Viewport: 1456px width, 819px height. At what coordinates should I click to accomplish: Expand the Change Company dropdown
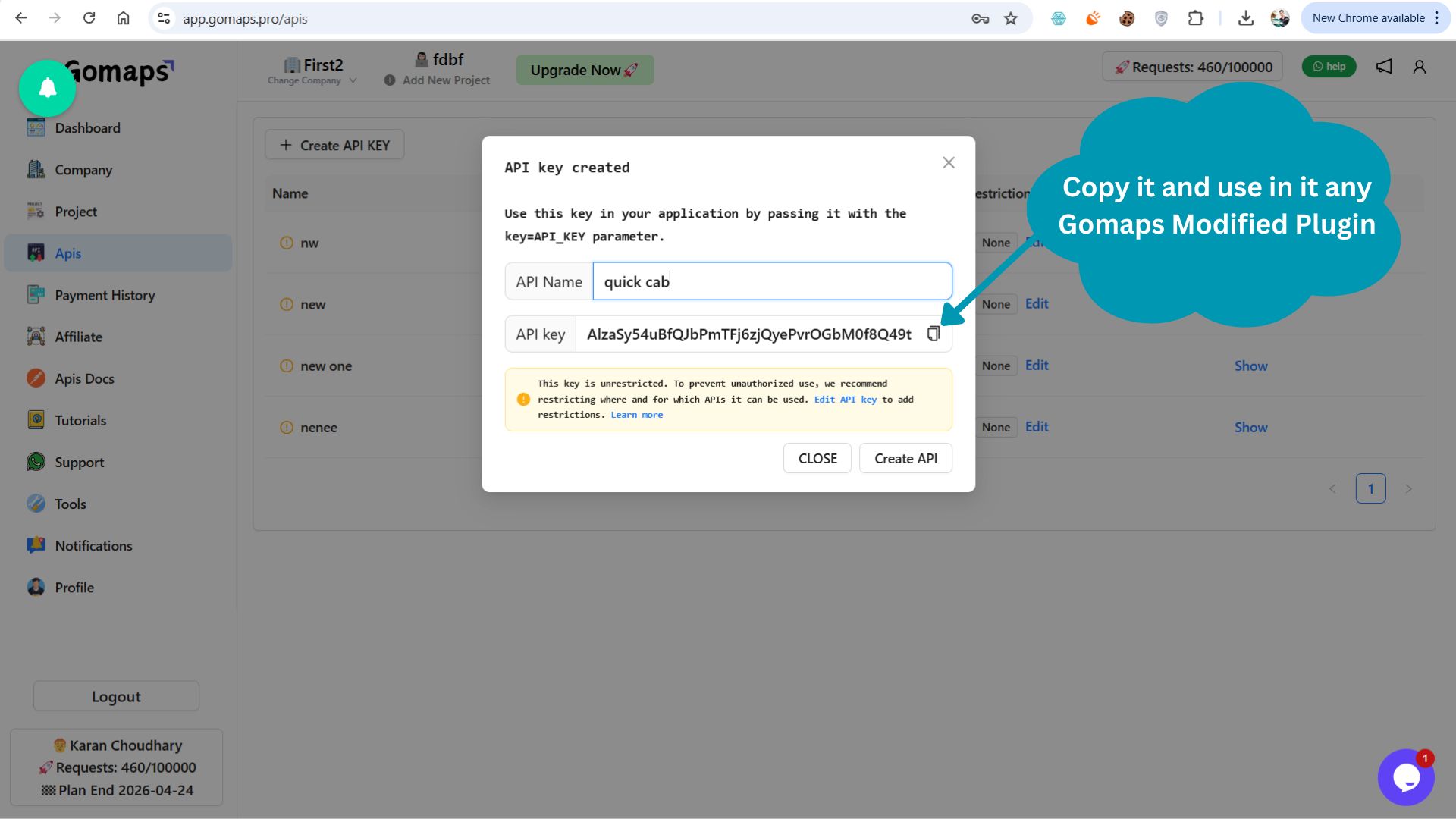(x=312, y=80)
